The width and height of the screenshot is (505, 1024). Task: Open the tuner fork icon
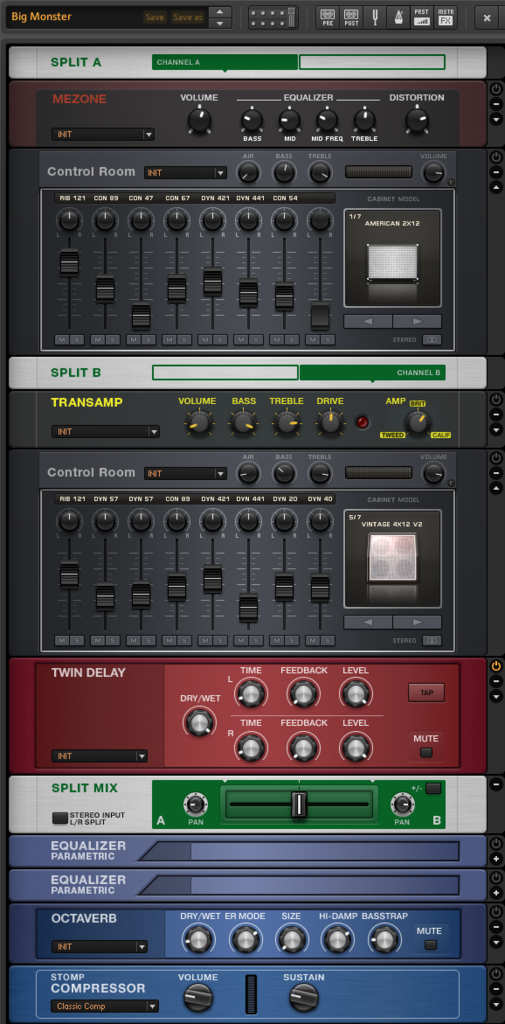tap(374, 17)
